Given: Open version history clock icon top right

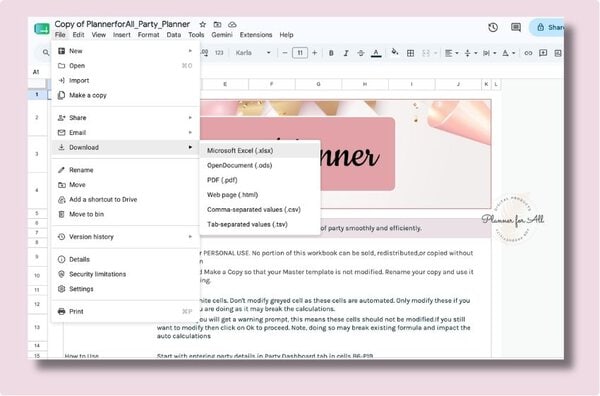Looking at the screenshot, I should (493, 27).
